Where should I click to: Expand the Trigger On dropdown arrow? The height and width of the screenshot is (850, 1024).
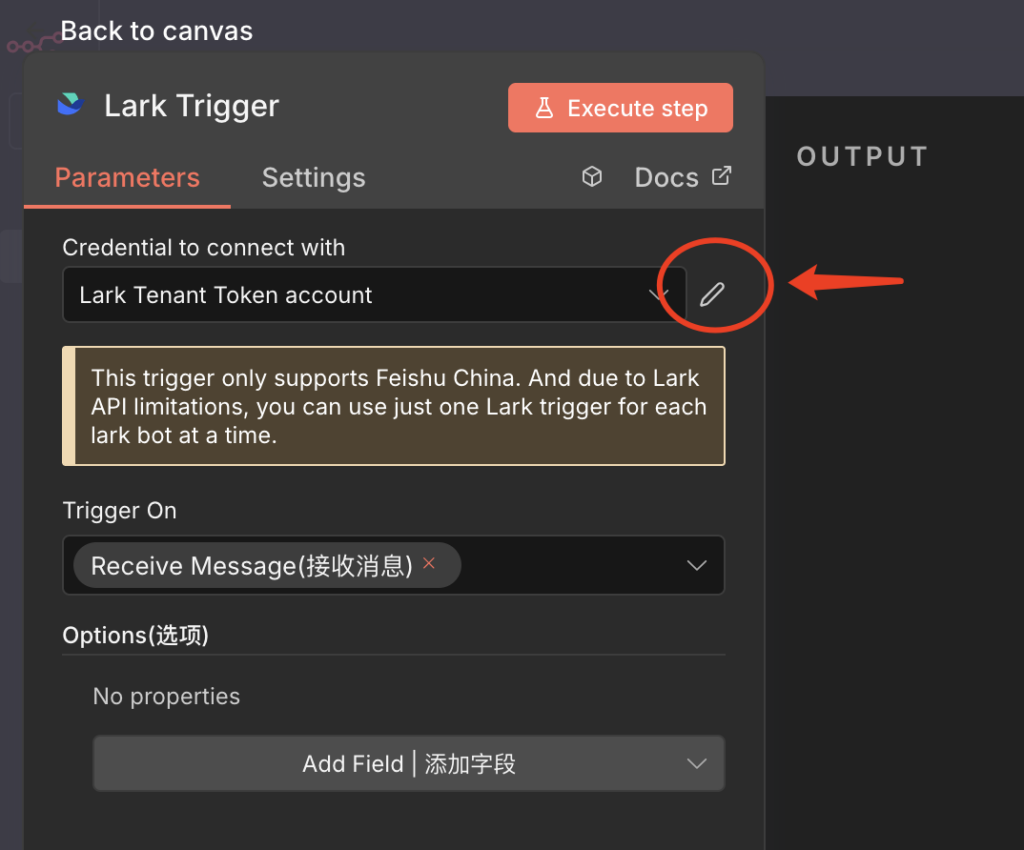click(696, 566)
